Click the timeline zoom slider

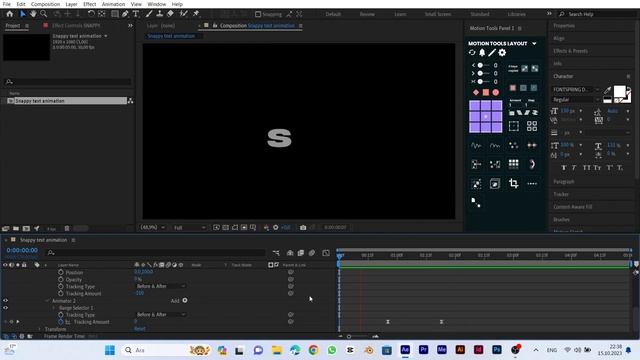click(358, 337)
